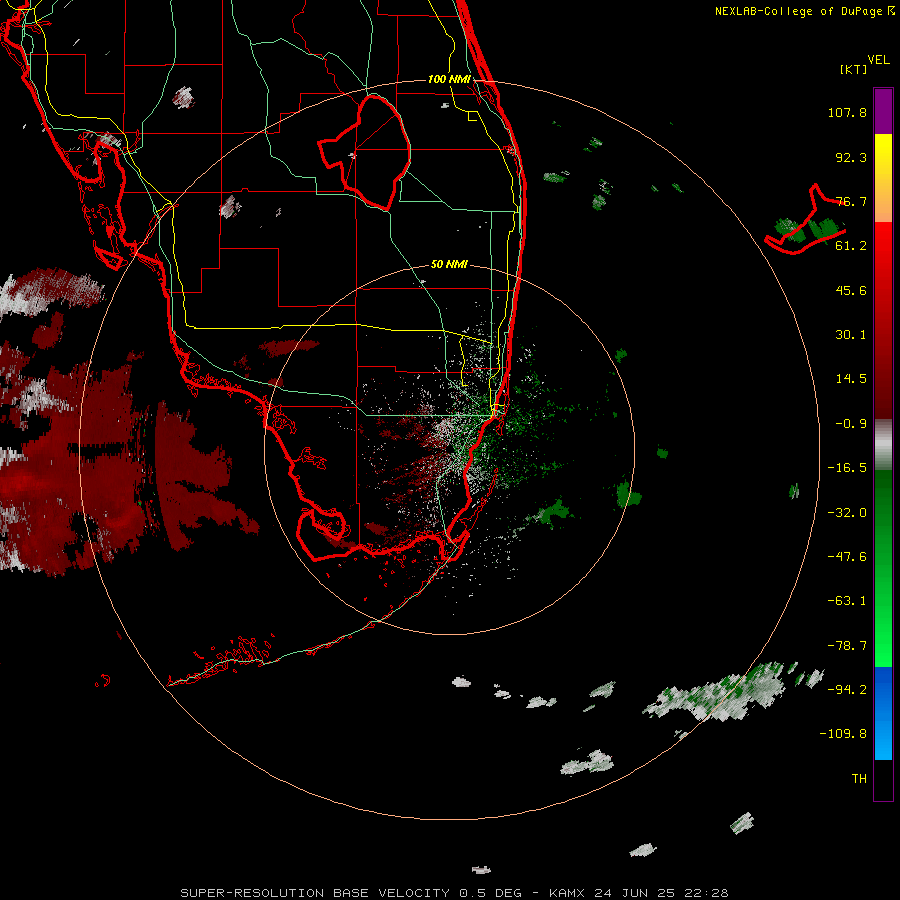Pick the blue segment of velocity scale
Screen dimensions: 900x900
click(883, 713)
